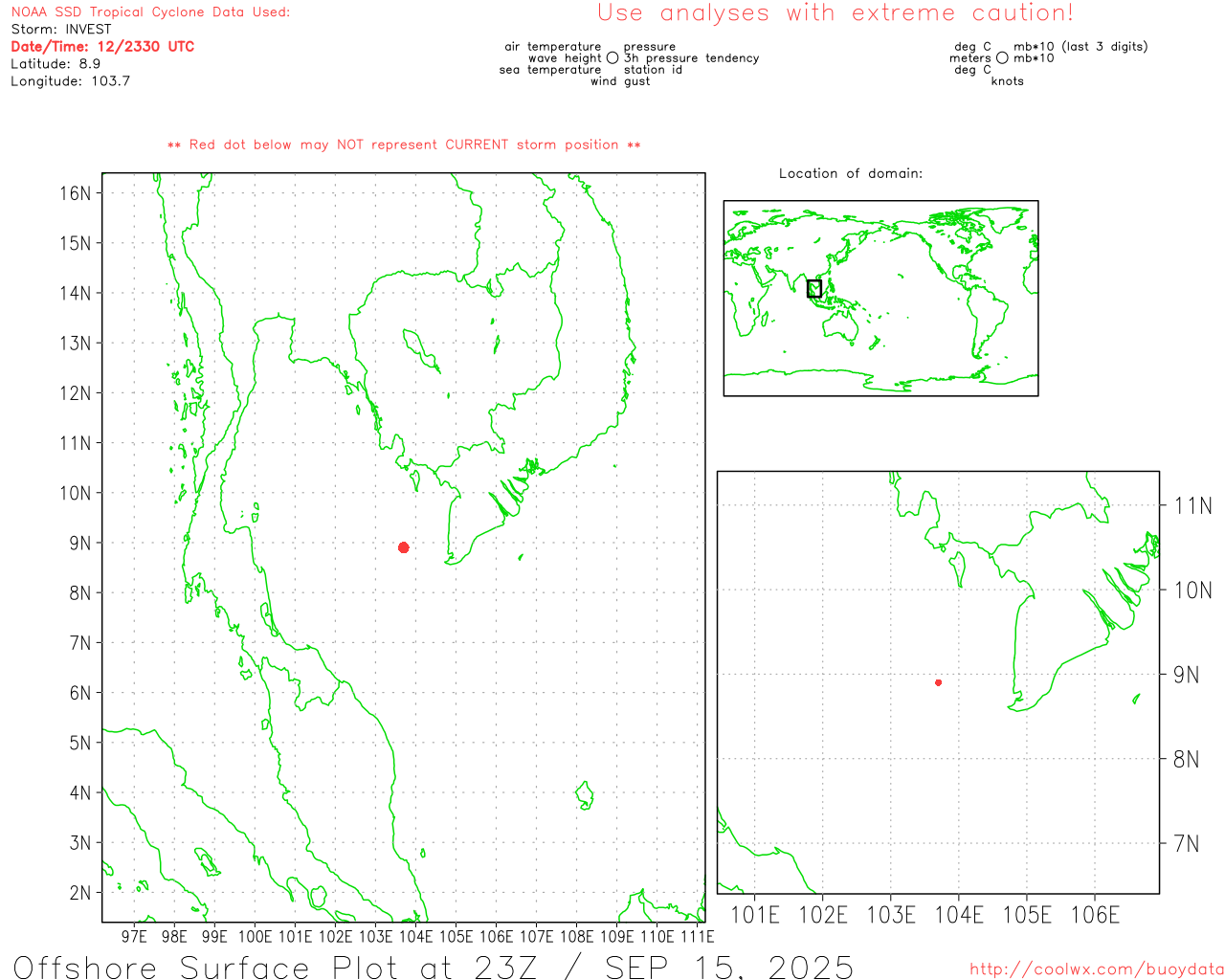The height and width of the screenshot is (980, 1225).
Task: Click the 'mb*10 (last 3 digits)' units label
Action: (x=1080, y=47)
